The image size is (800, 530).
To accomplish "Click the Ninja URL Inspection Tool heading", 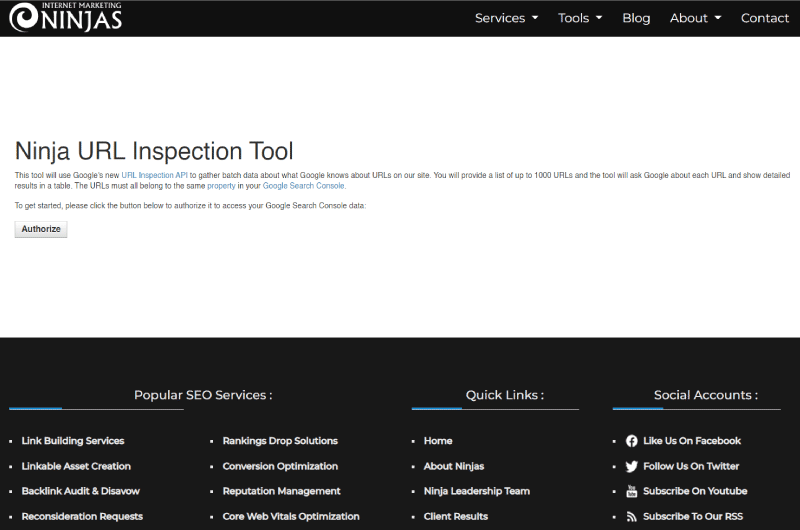I will pyautogui.click(x=154, y=151).
